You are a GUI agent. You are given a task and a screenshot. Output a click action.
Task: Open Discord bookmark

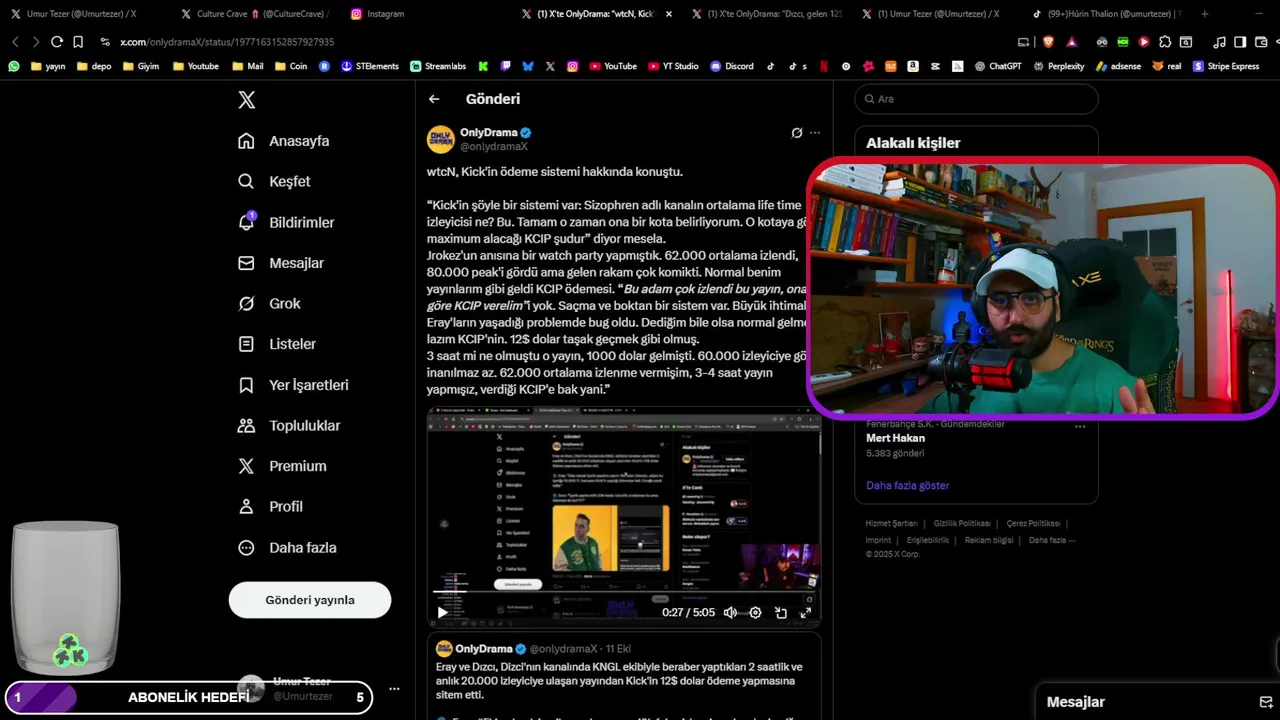732,66
